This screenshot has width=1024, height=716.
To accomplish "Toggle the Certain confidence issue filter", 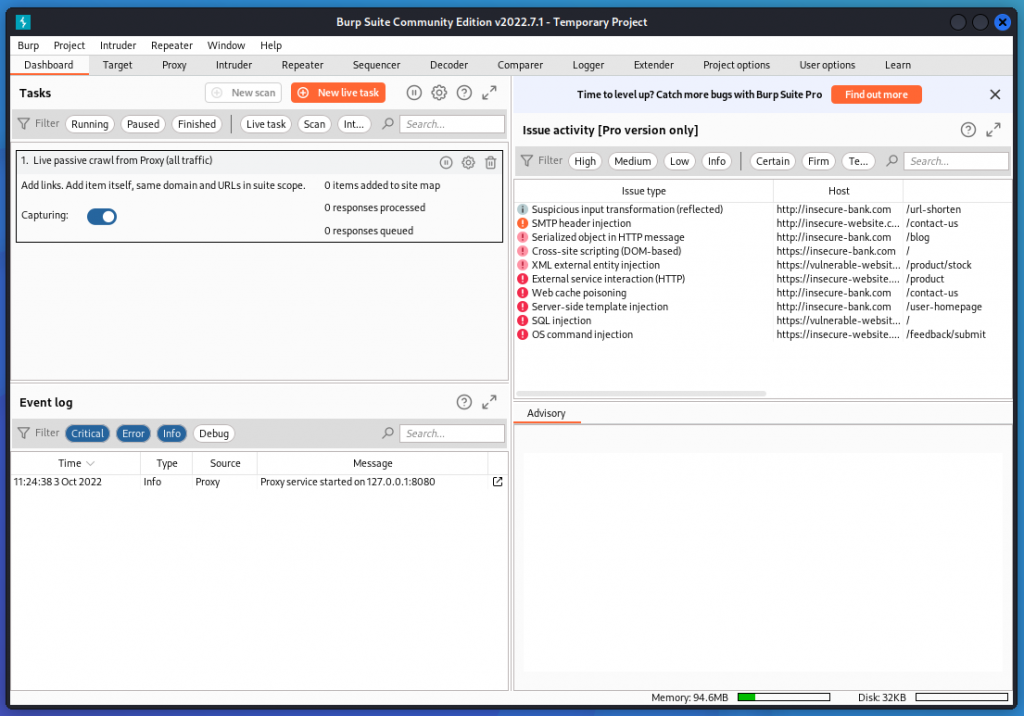I will (x=773, y=161).
